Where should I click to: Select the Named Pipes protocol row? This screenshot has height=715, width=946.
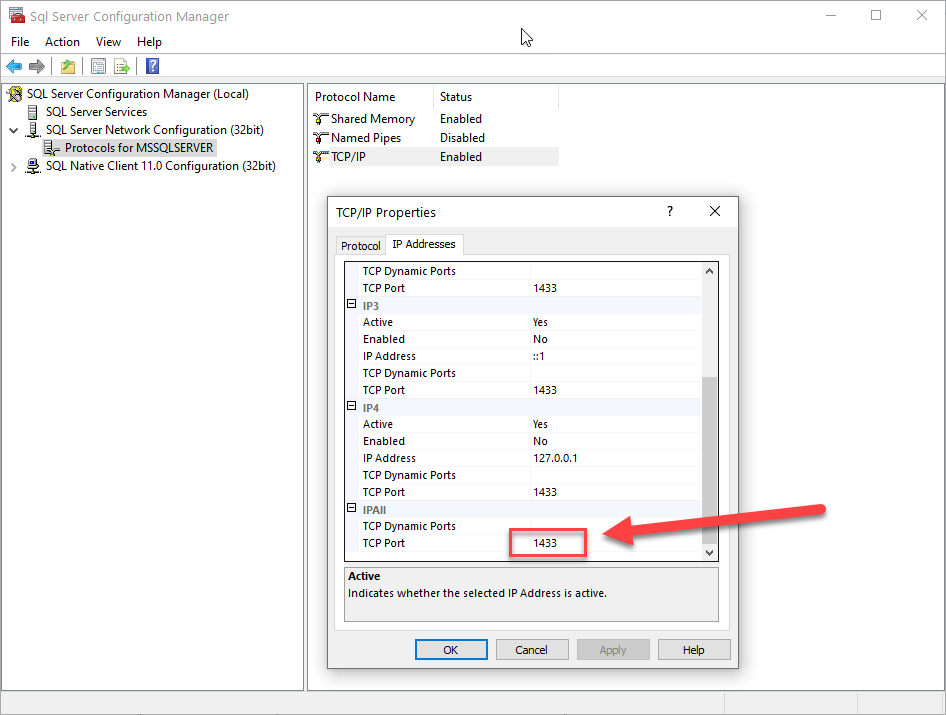[x=436, y=138]
